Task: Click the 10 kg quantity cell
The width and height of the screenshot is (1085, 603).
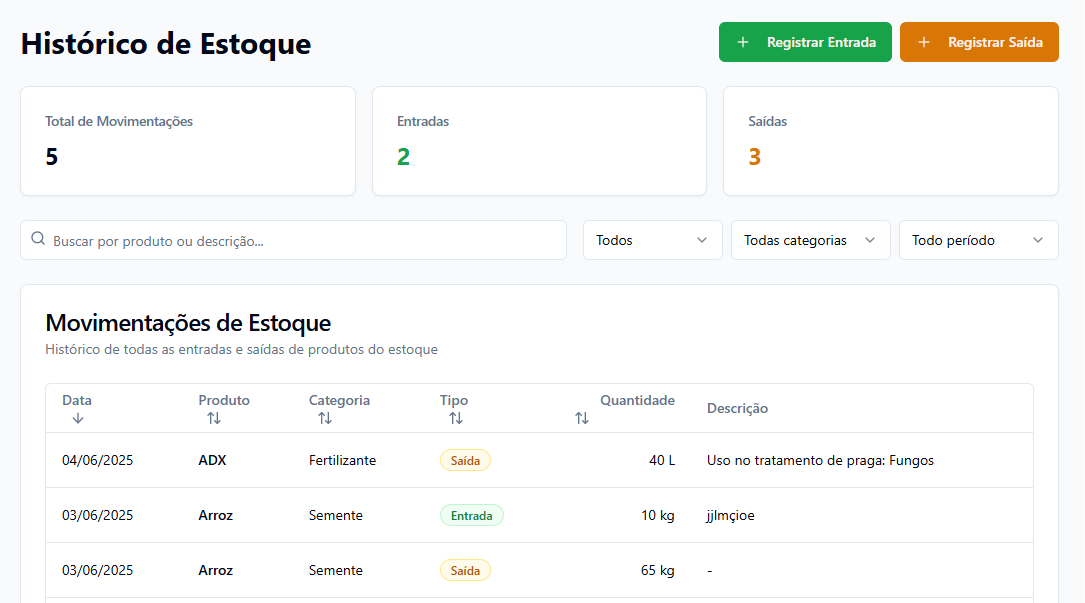Action: [x=657, y=516]
